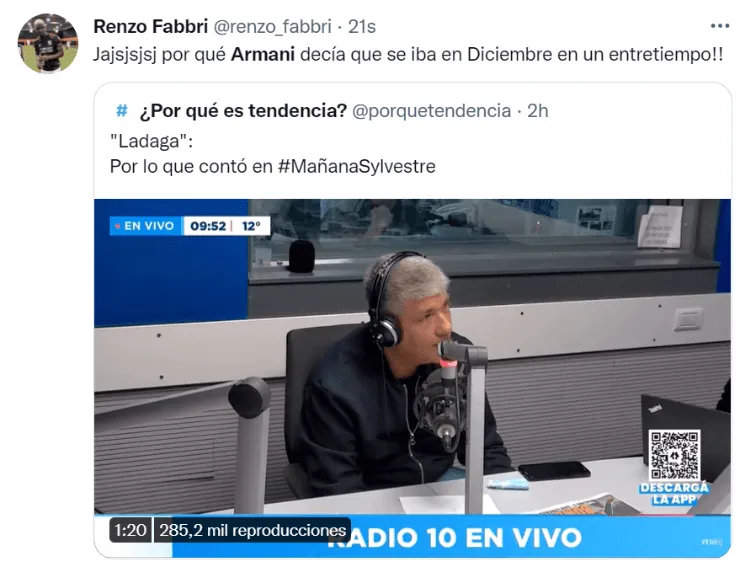The image size is (740, 567).
Task: Click the quoted tweet's "Ladaga" text
Action: [151, 141]
